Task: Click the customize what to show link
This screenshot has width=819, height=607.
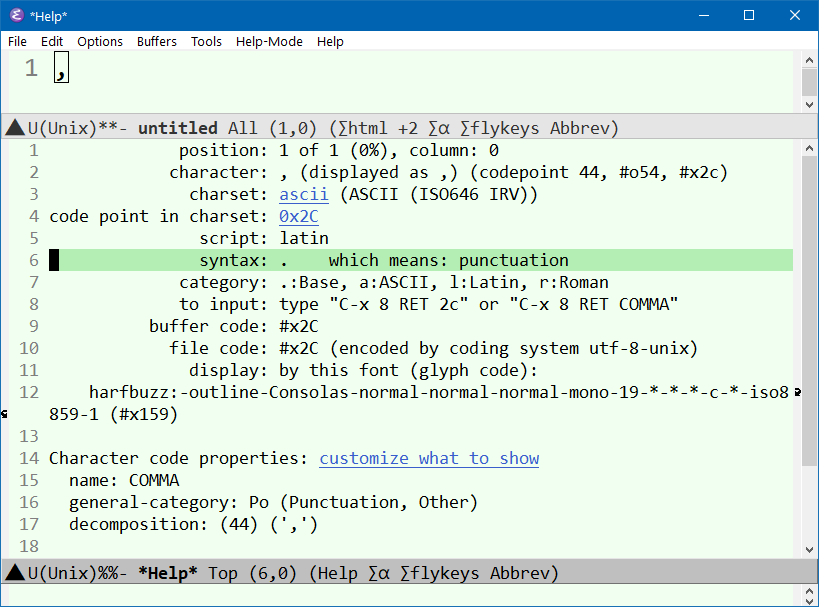Action: 429,458
